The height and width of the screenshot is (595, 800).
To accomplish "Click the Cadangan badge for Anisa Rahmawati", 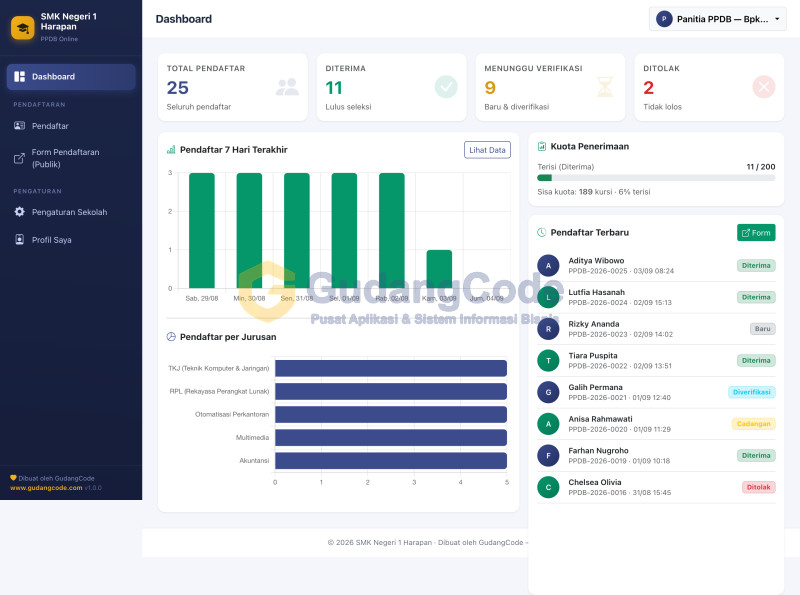I will coord(754,424).
